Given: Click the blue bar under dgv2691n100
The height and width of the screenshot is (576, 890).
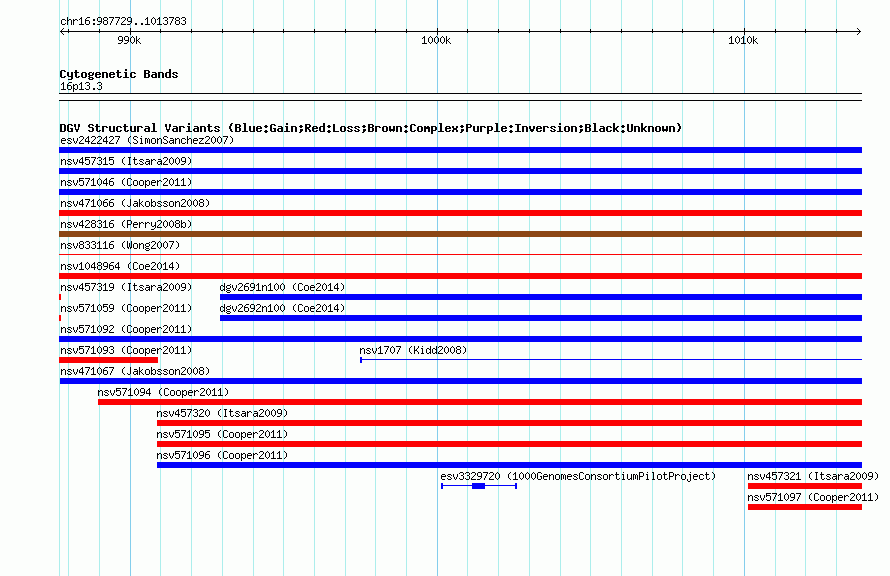Looking at the screenshot, I should [x=541, y=297].
